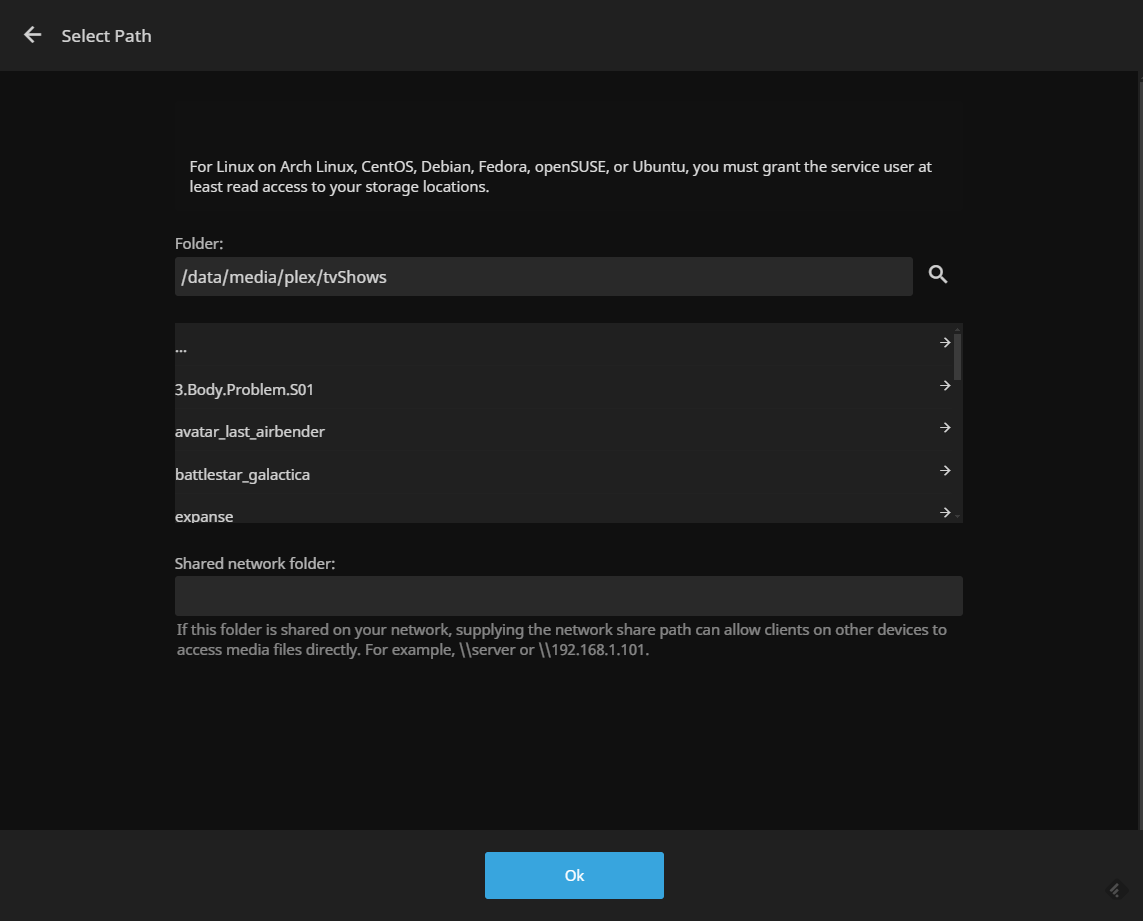This screenshot has height=921, width=1143.
Task: Click the folder list scrollbar thumb
Action: point(958,358)
